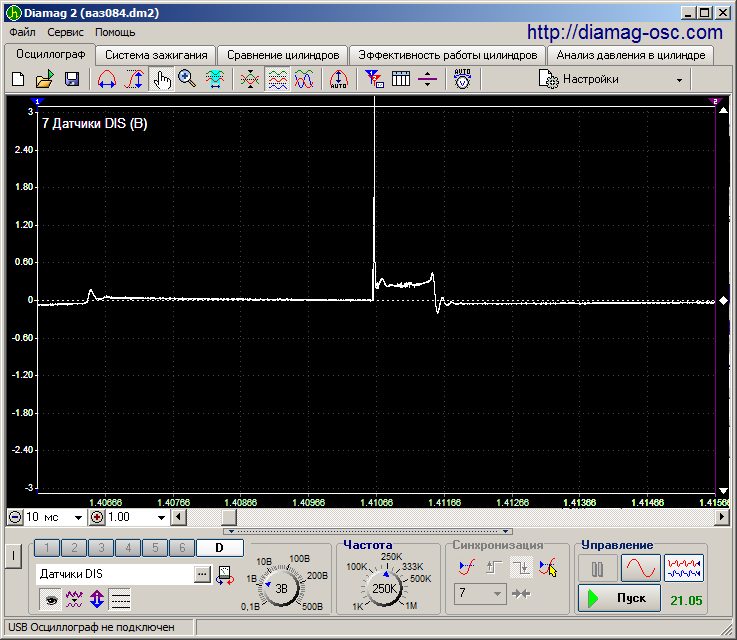Viewport: 737px width, 640px height.
Task: Click the oscilloscope probe swap icon
Action: pos(225,575)
